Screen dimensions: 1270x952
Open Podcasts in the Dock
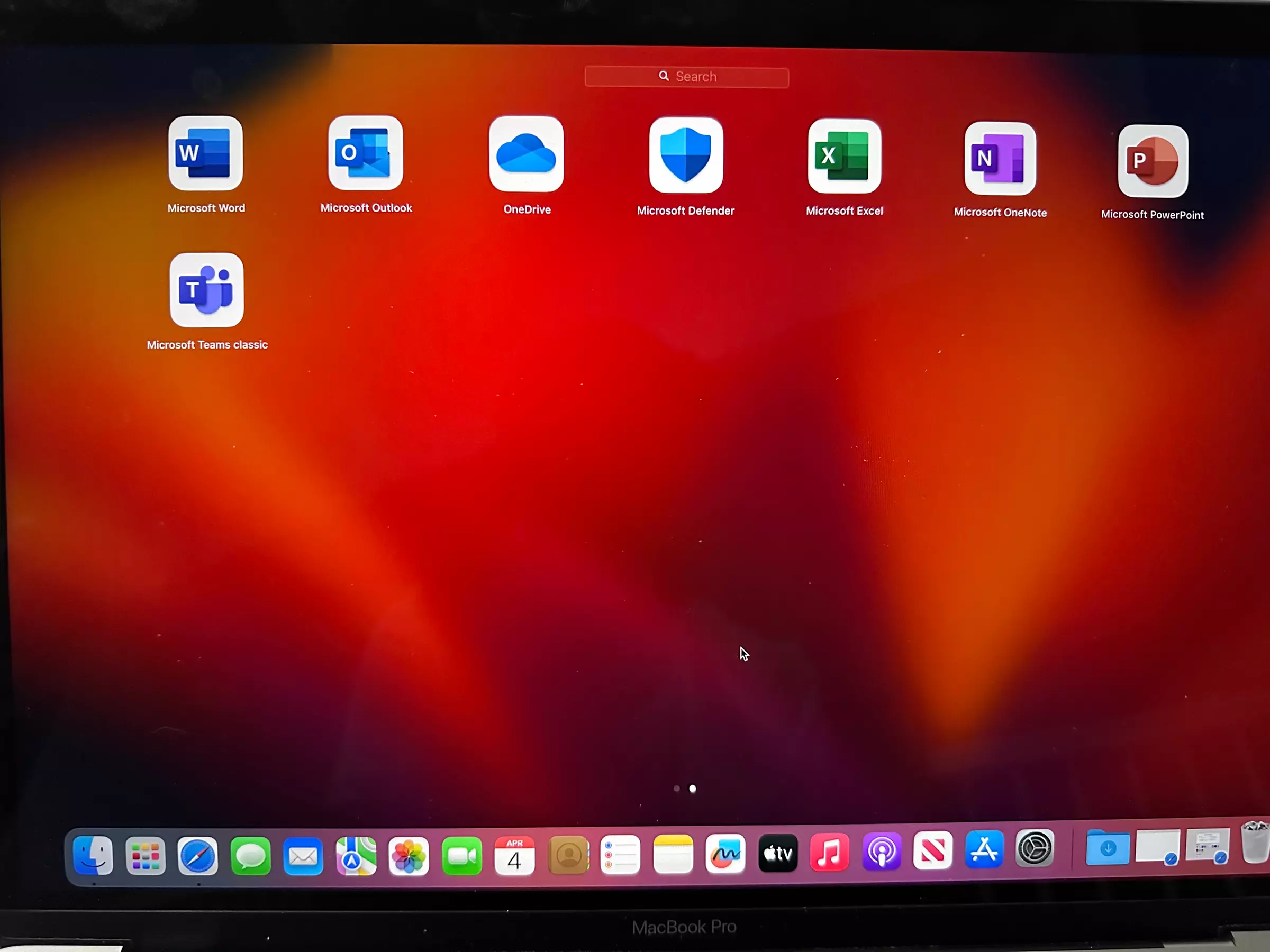tap(881, 852)
